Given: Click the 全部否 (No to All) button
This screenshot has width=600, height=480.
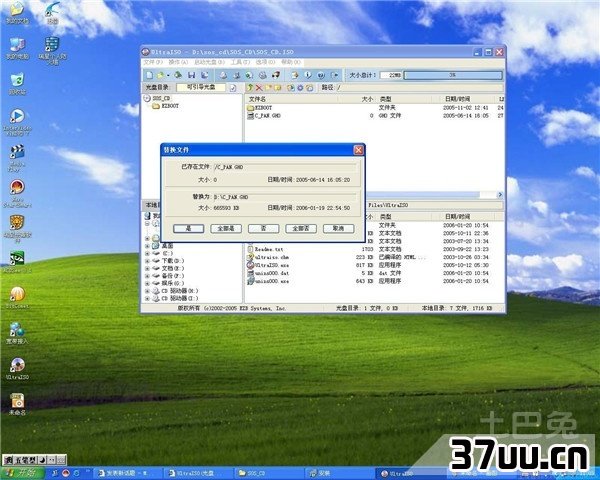Looking at the screenshot, I should [x=301, y=229].
